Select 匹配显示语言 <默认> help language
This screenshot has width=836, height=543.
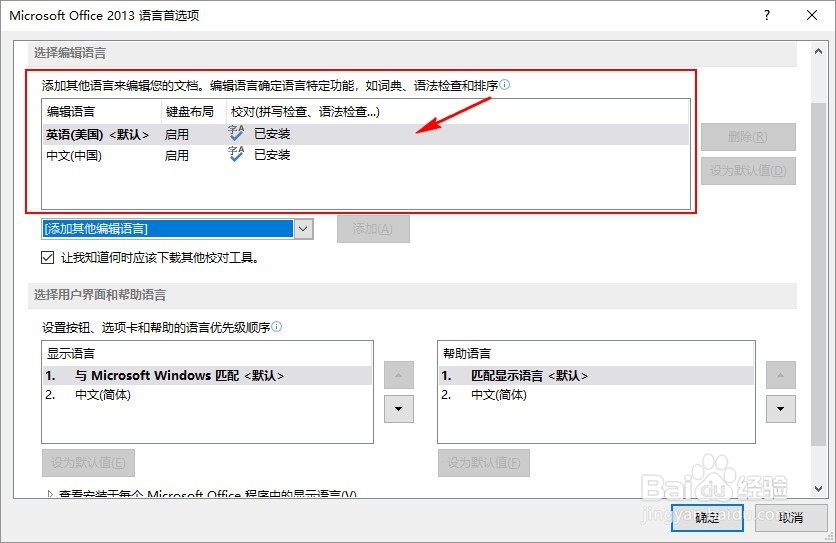click(x=596, y=376)
